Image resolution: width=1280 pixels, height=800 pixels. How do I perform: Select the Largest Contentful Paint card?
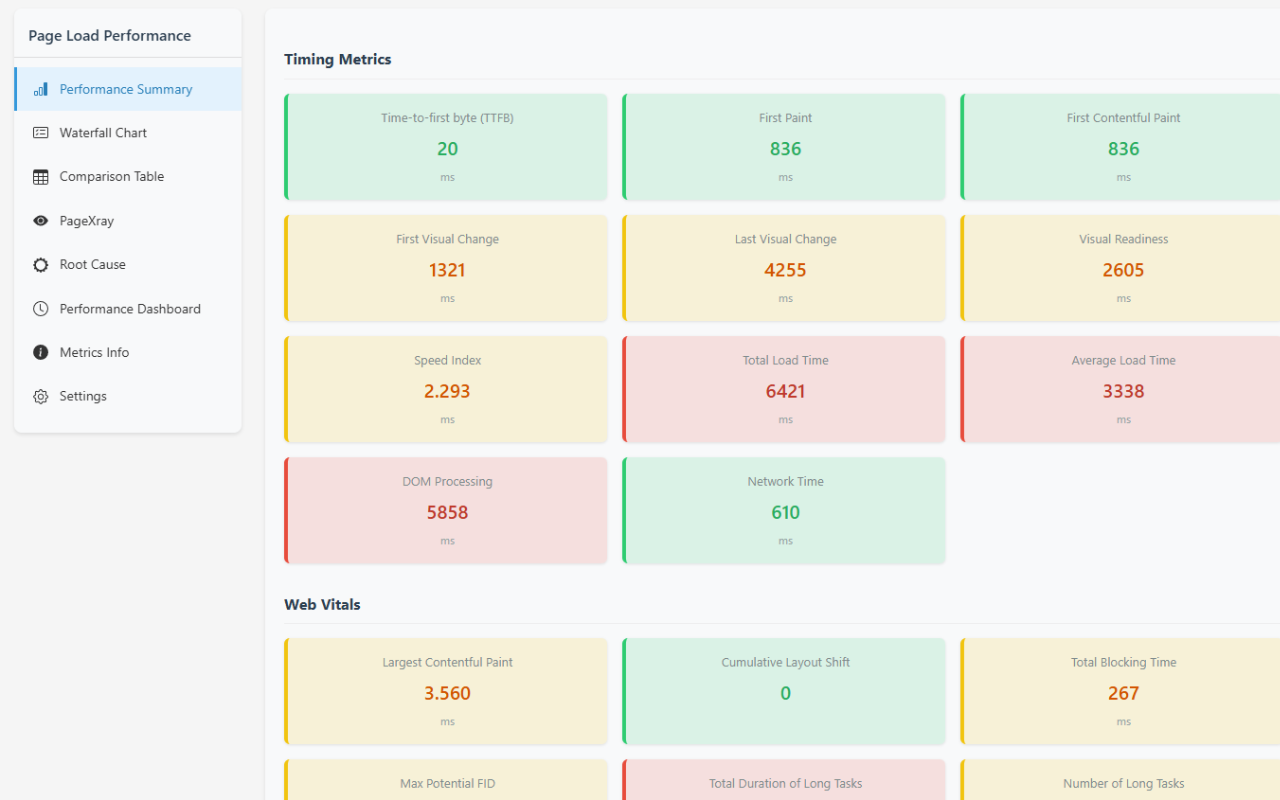(x=446, y=691)
